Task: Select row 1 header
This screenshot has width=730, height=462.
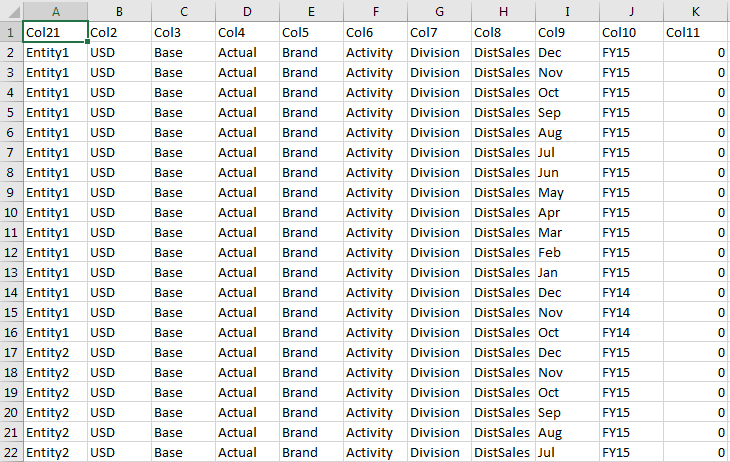Action: click(x=10, y=32)
